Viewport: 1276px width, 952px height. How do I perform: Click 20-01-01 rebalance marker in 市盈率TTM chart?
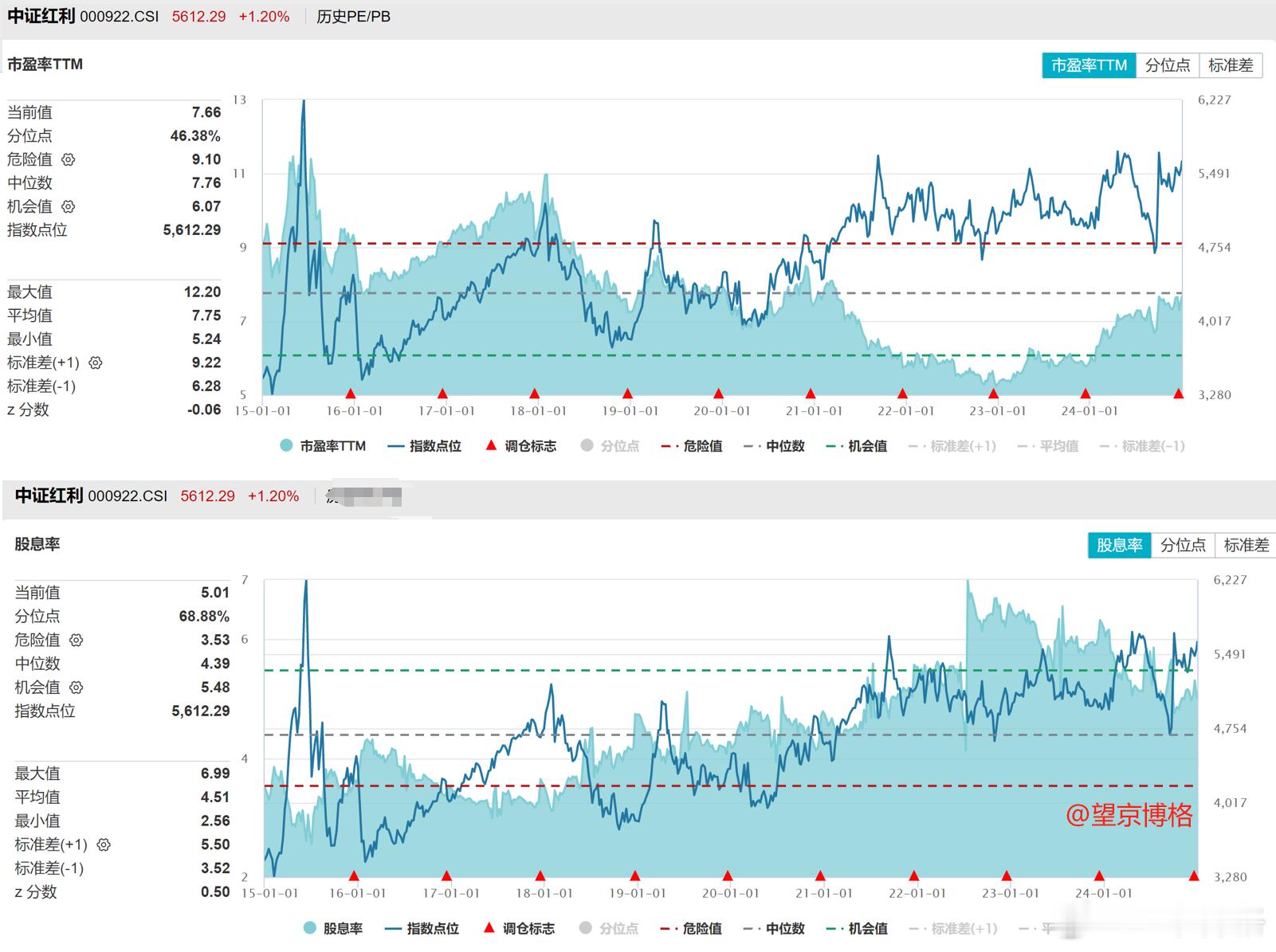(718, 394)
